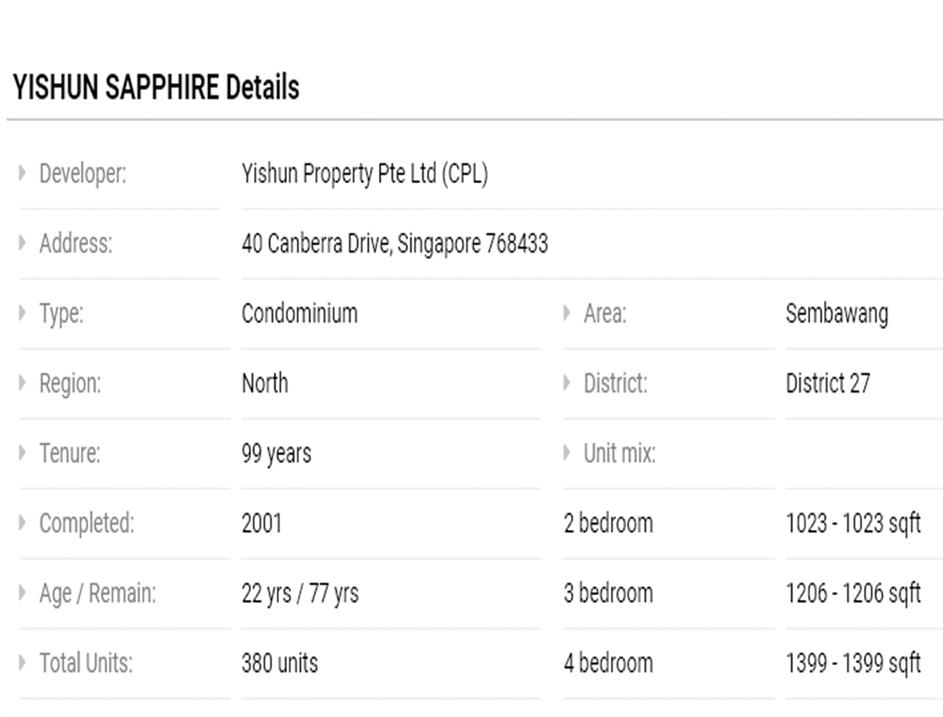Click the arrow marker beside Region
This screenshot has height=717, width=943.
pyautogui.click(x=23, y=383)
